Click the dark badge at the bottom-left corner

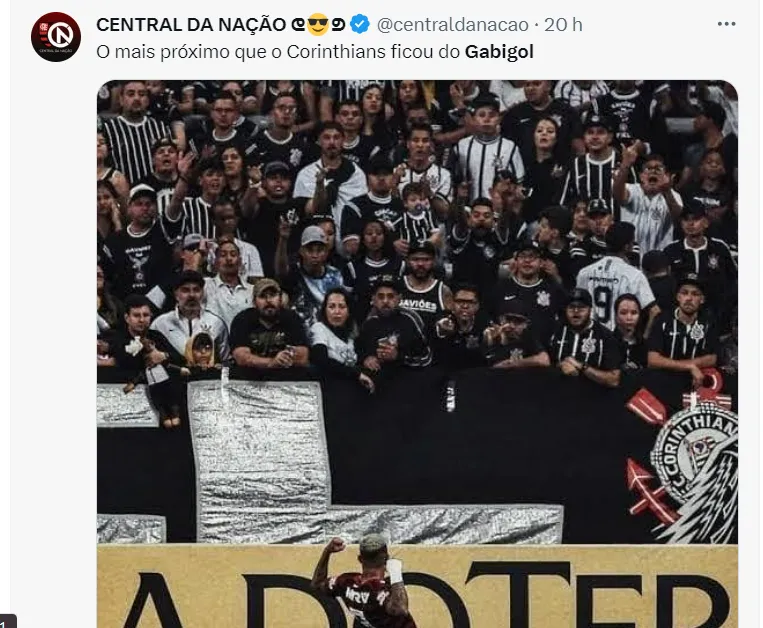pos(8,621)
